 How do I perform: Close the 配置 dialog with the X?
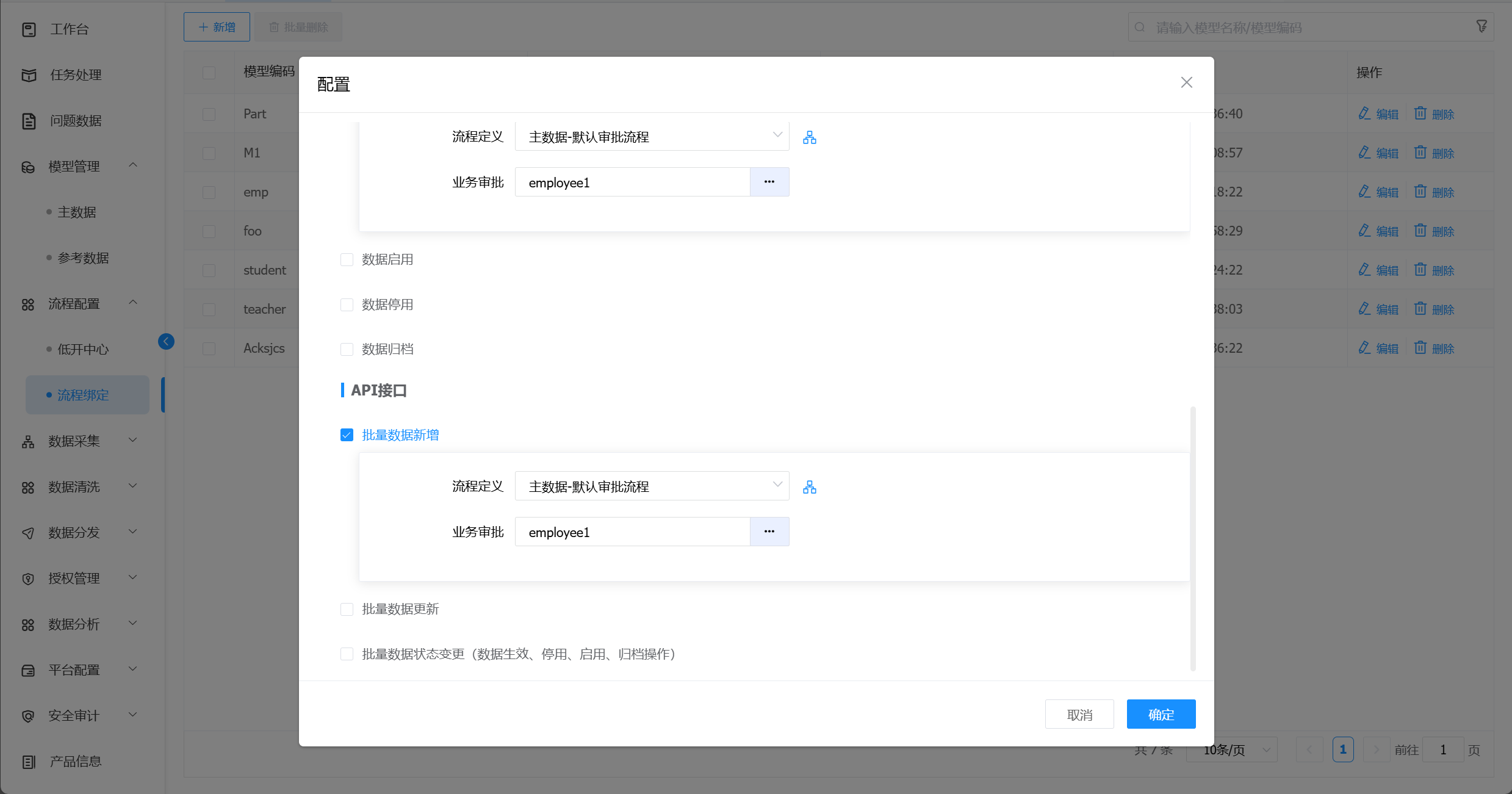pyautogui.click(x=1186, y=82)
